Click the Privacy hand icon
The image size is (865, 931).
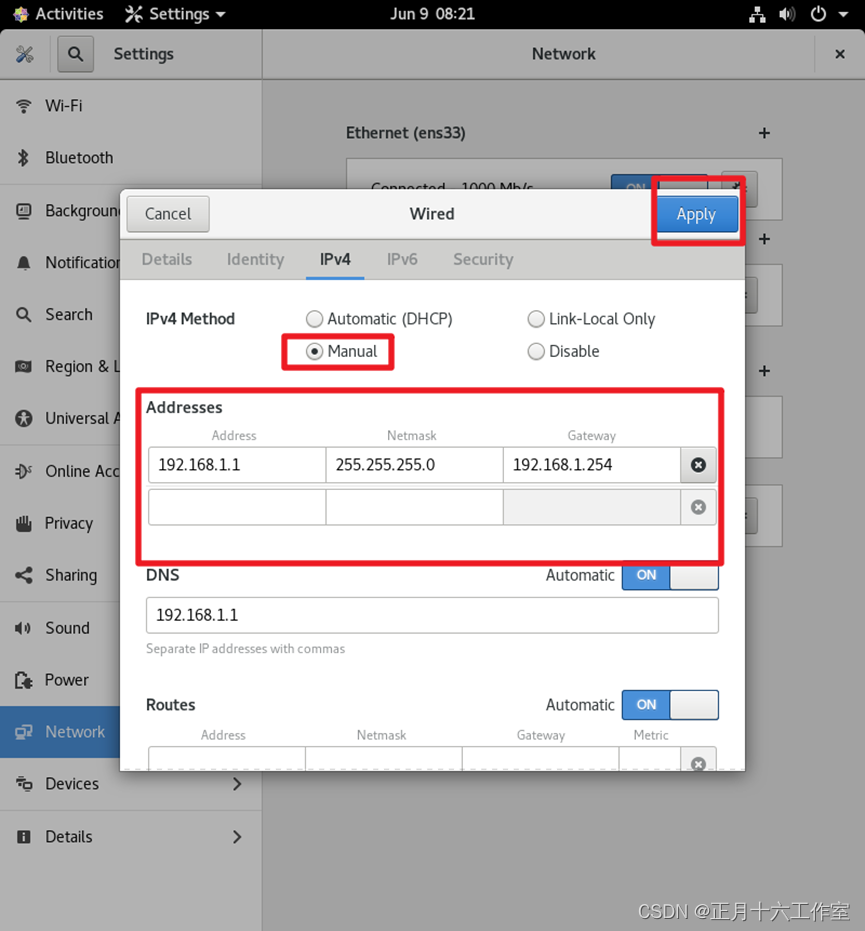tap(24, 523)
